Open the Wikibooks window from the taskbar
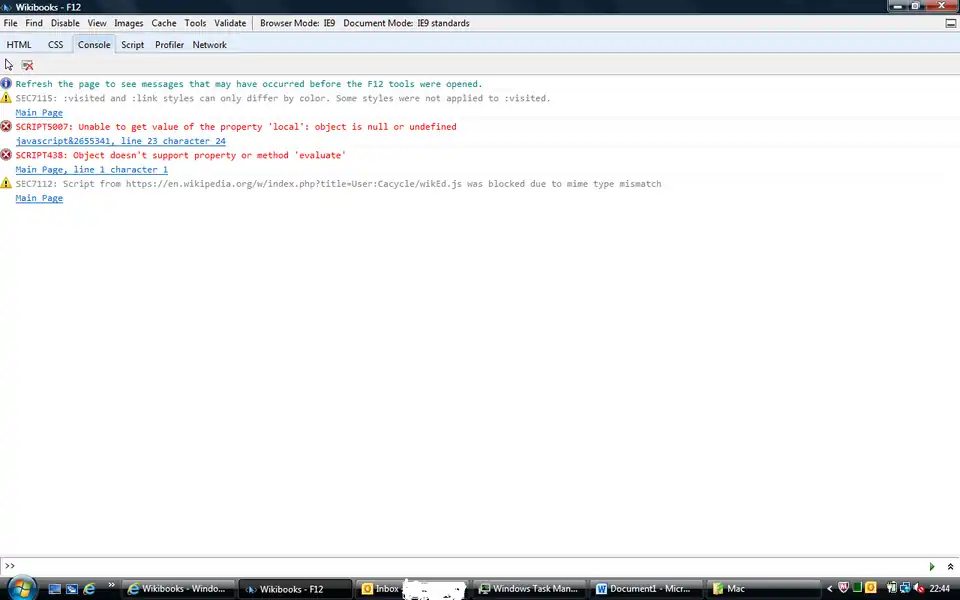This screenshot has height=600, width=960. click(x=180, y=588)
